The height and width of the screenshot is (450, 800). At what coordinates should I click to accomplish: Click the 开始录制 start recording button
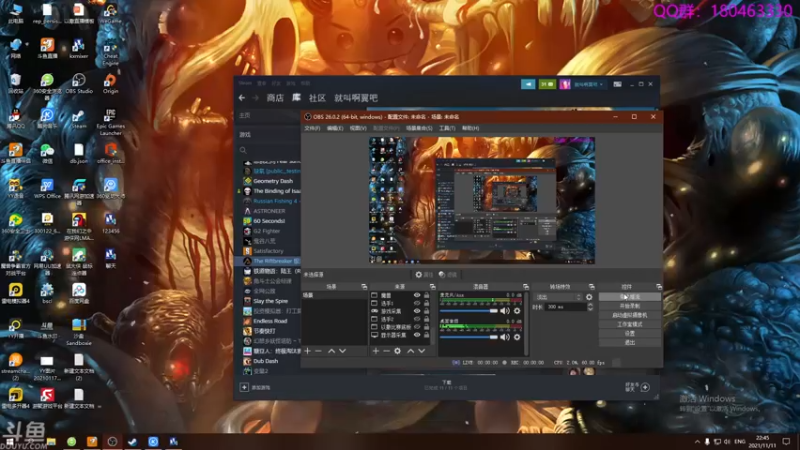click(630, 306)
